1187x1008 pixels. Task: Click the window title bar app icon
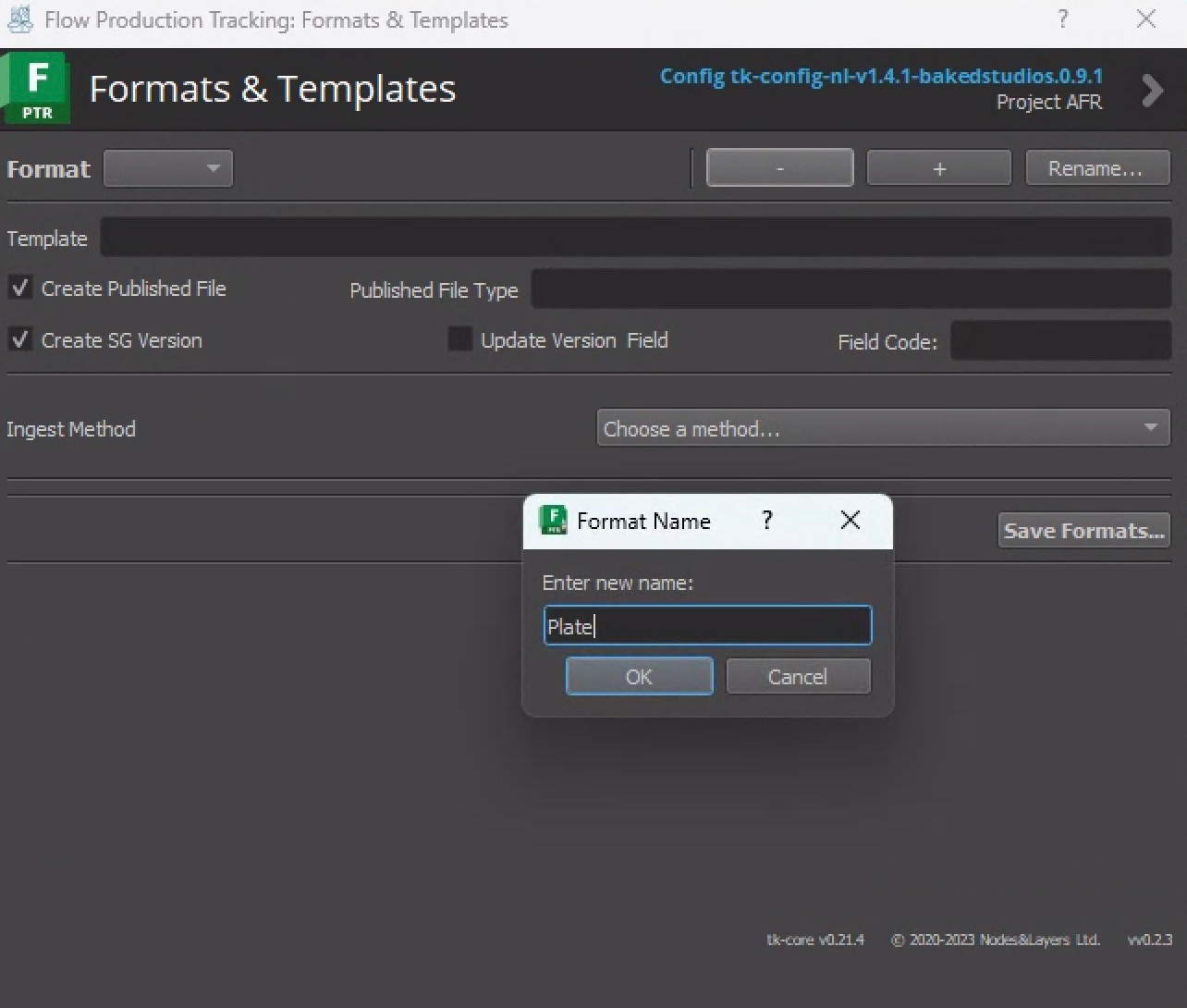pos(19,19)
